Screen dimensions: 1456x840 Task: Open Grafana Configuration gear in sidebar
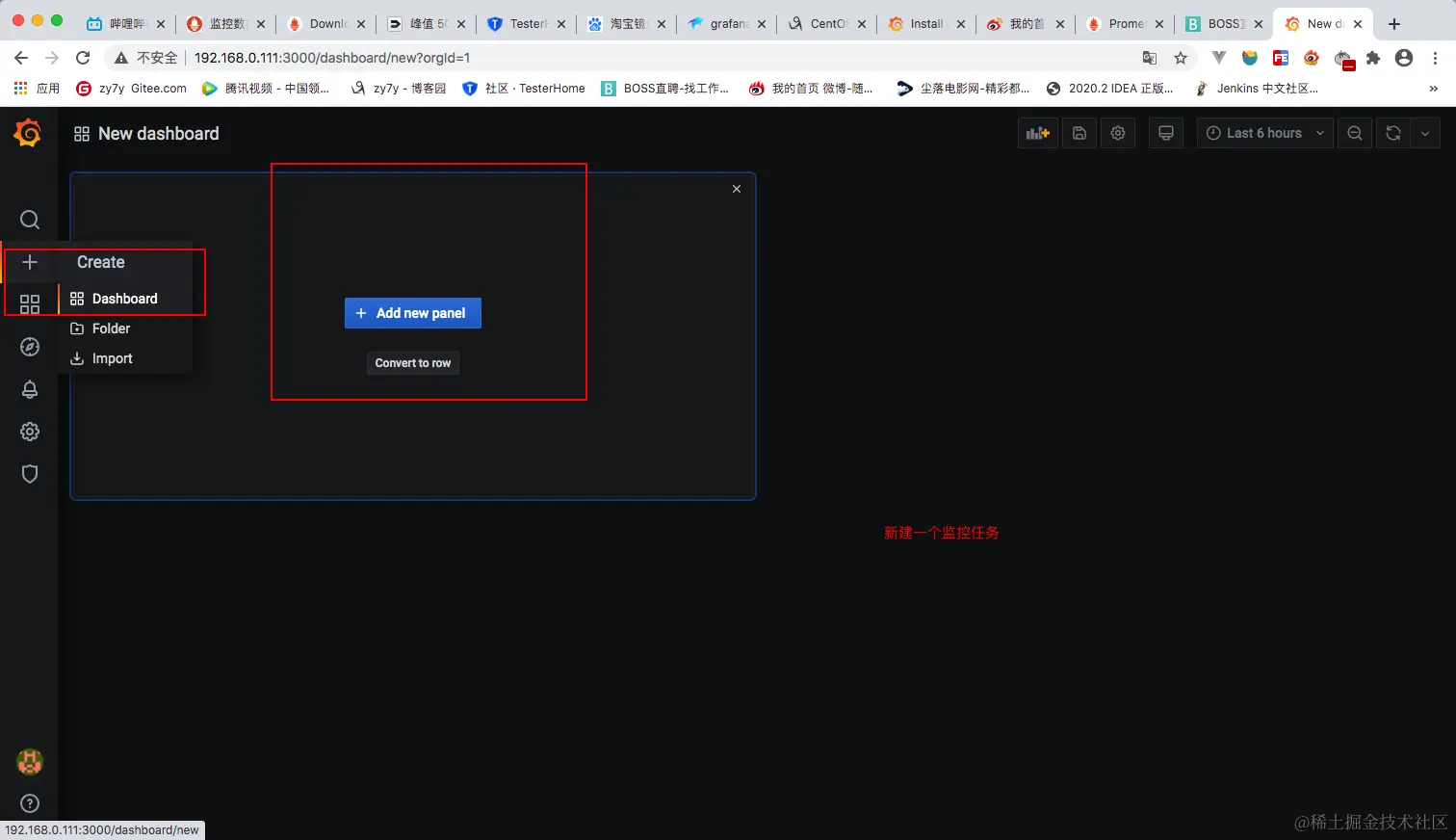[x=29, y=432]
